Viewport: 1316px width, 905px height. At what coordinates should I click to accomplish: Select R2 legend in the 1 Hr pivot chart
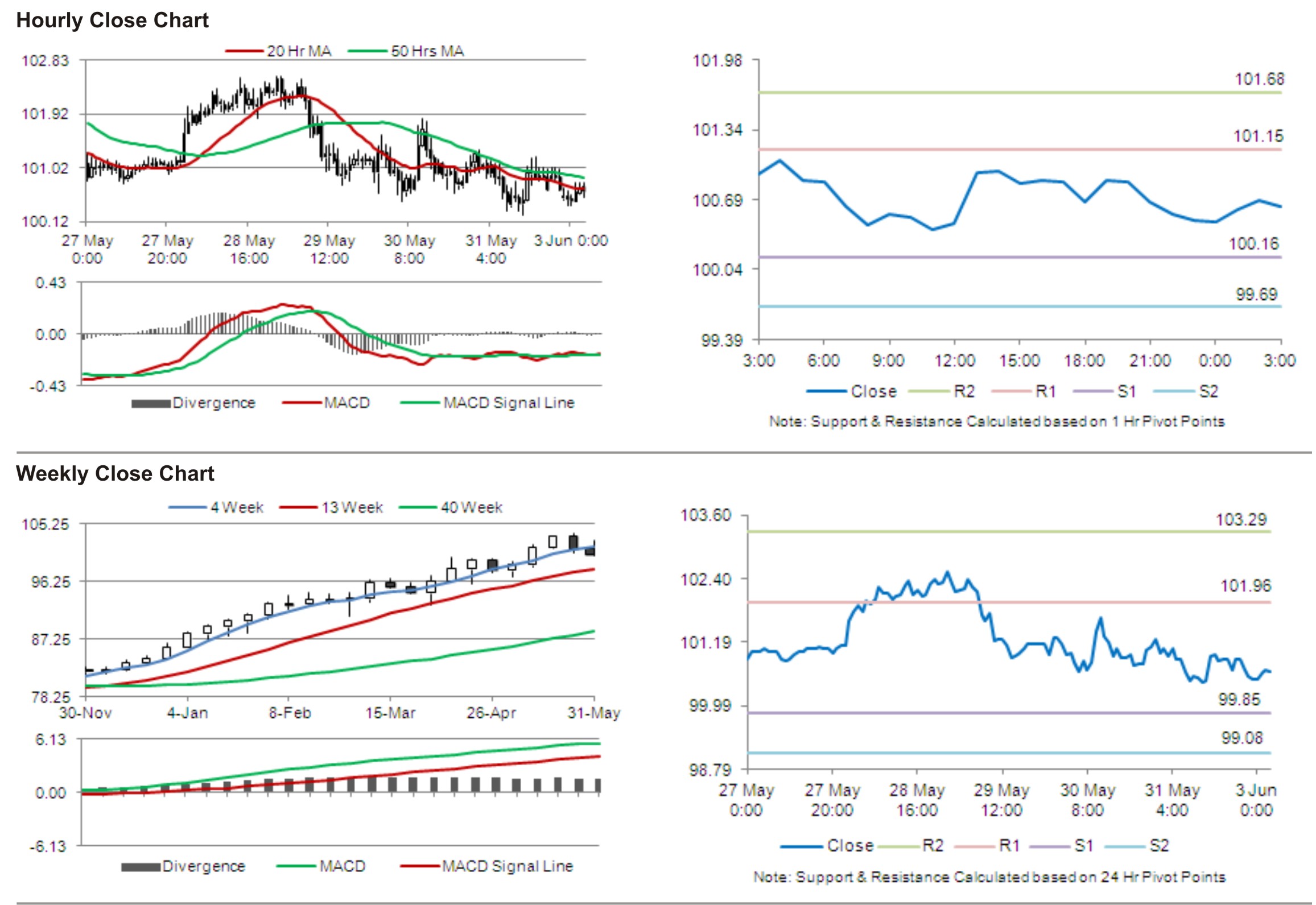point(942,391)
